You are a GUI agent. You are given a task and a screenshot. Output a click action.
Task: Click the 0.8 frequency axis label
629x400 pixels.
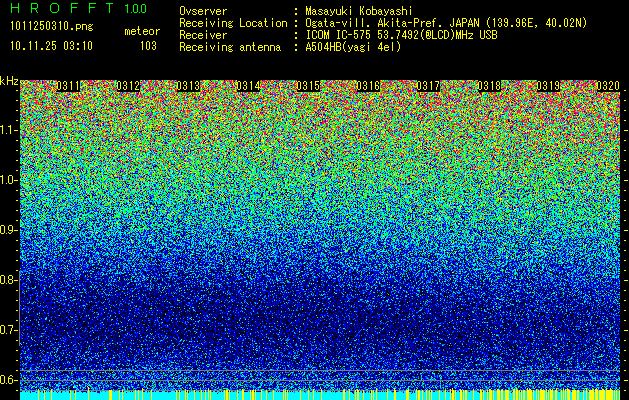[8, 280]
